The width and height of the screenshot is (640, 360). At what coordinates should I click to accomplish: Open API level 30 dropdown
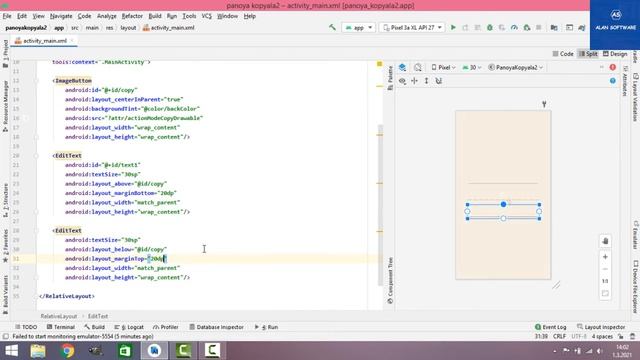pyautogui.click(x=472, y=67)
